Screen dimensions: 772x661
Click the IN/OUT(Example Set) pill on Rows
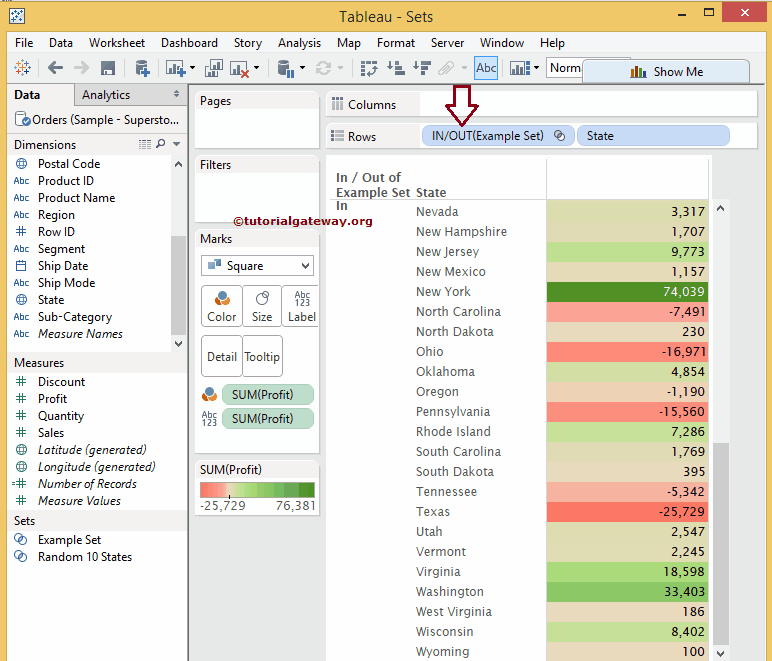point(487,136)
